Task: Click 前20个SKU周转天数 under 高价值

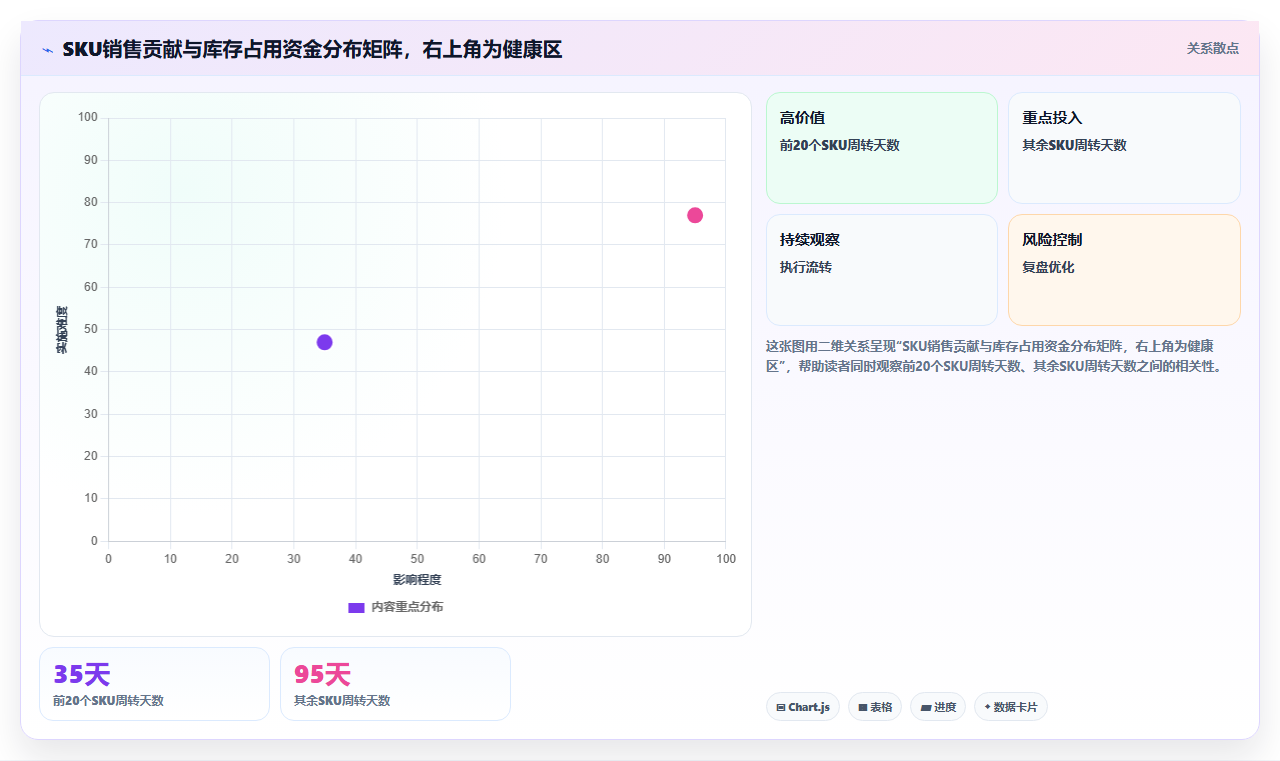Action: (840, 145)
